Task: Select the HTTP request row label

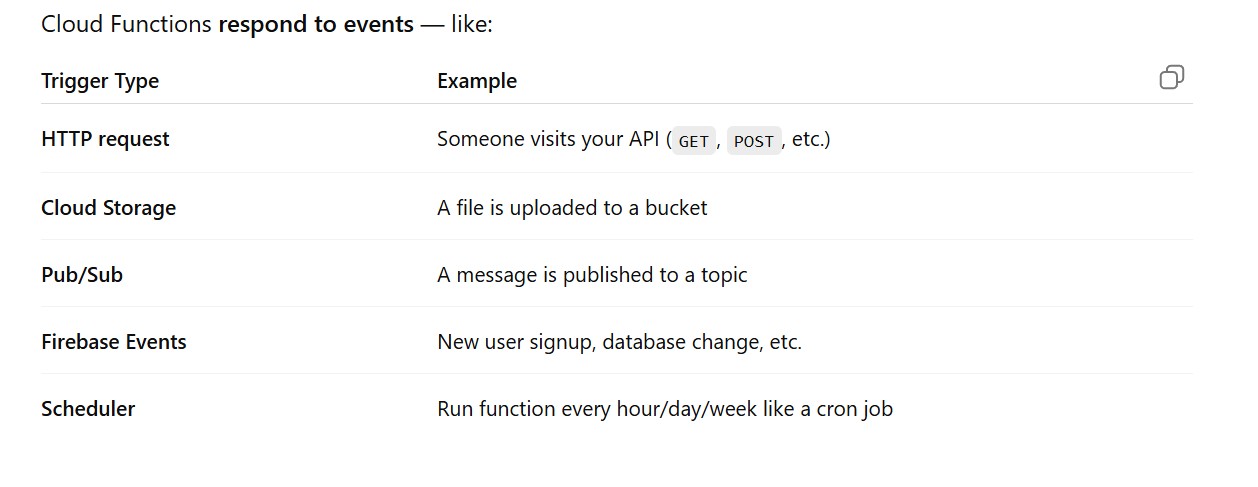Action: 105,139
